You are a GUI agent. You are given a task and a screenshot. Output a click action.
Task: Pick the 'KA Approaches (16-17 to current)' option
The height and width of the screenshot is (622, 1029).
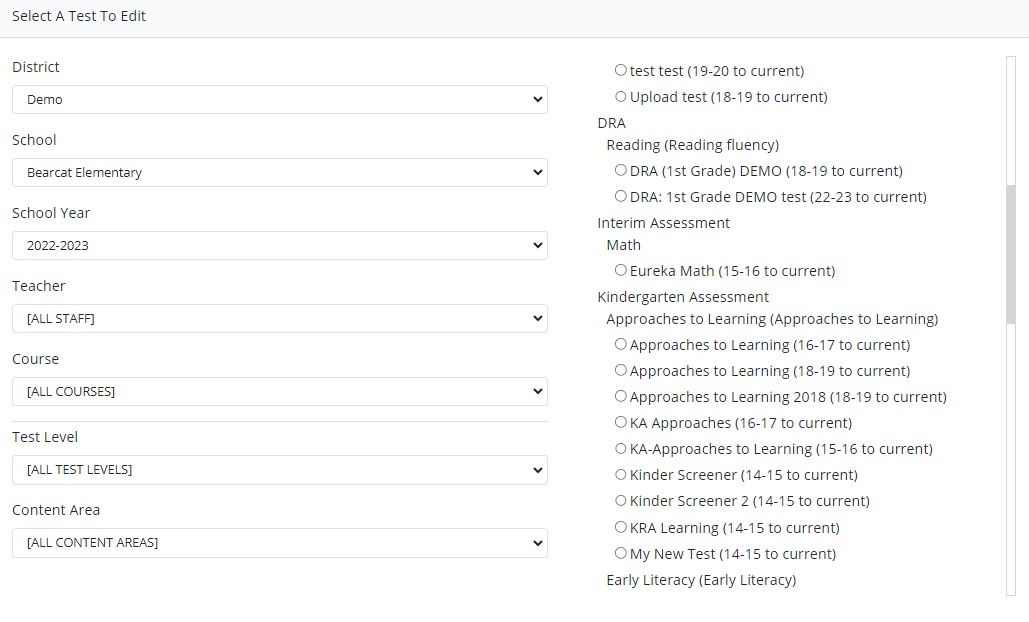(621, 423)
